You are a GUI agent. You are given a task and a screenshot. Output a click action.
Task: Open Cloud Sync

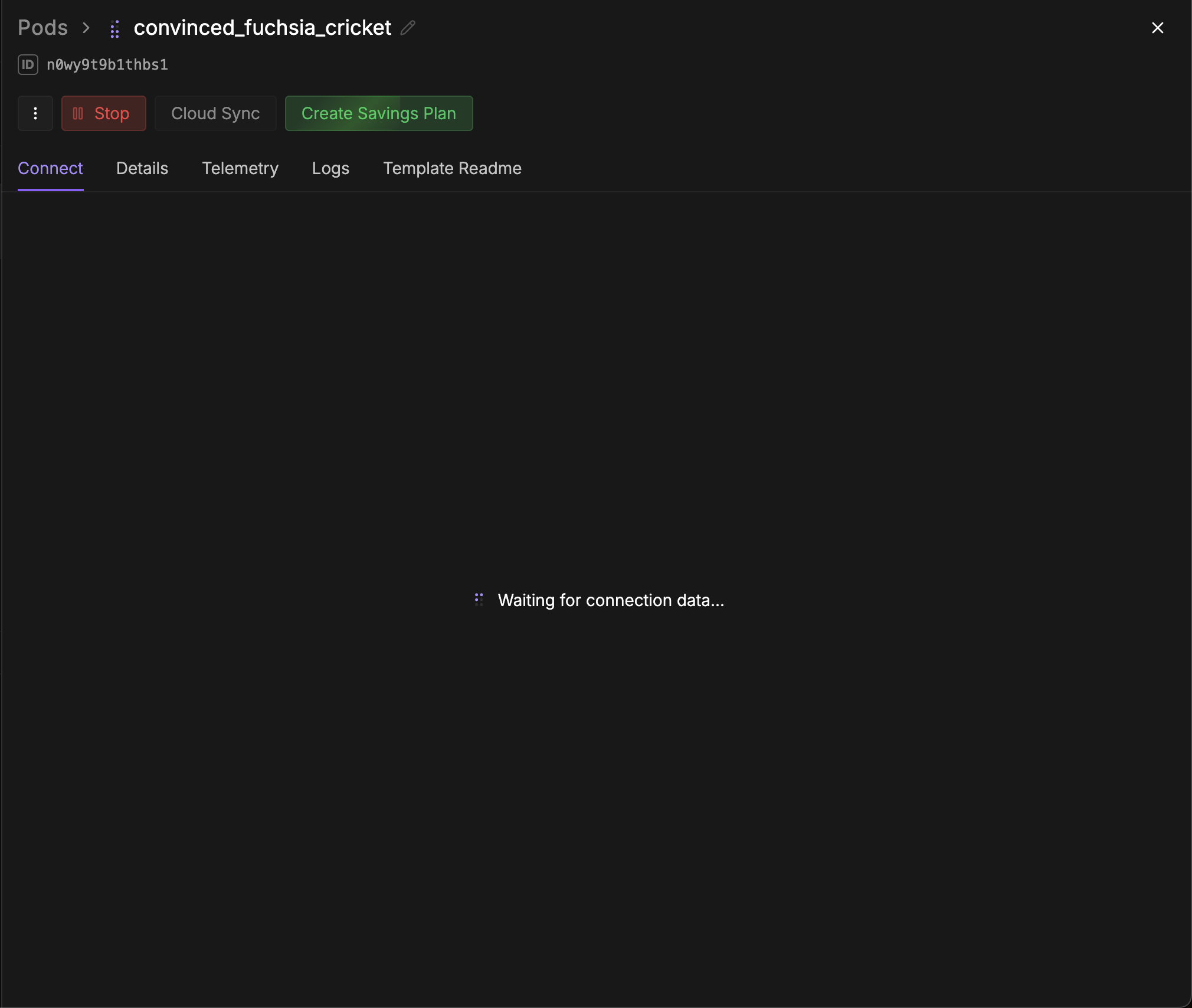click(x=215, y=113)
